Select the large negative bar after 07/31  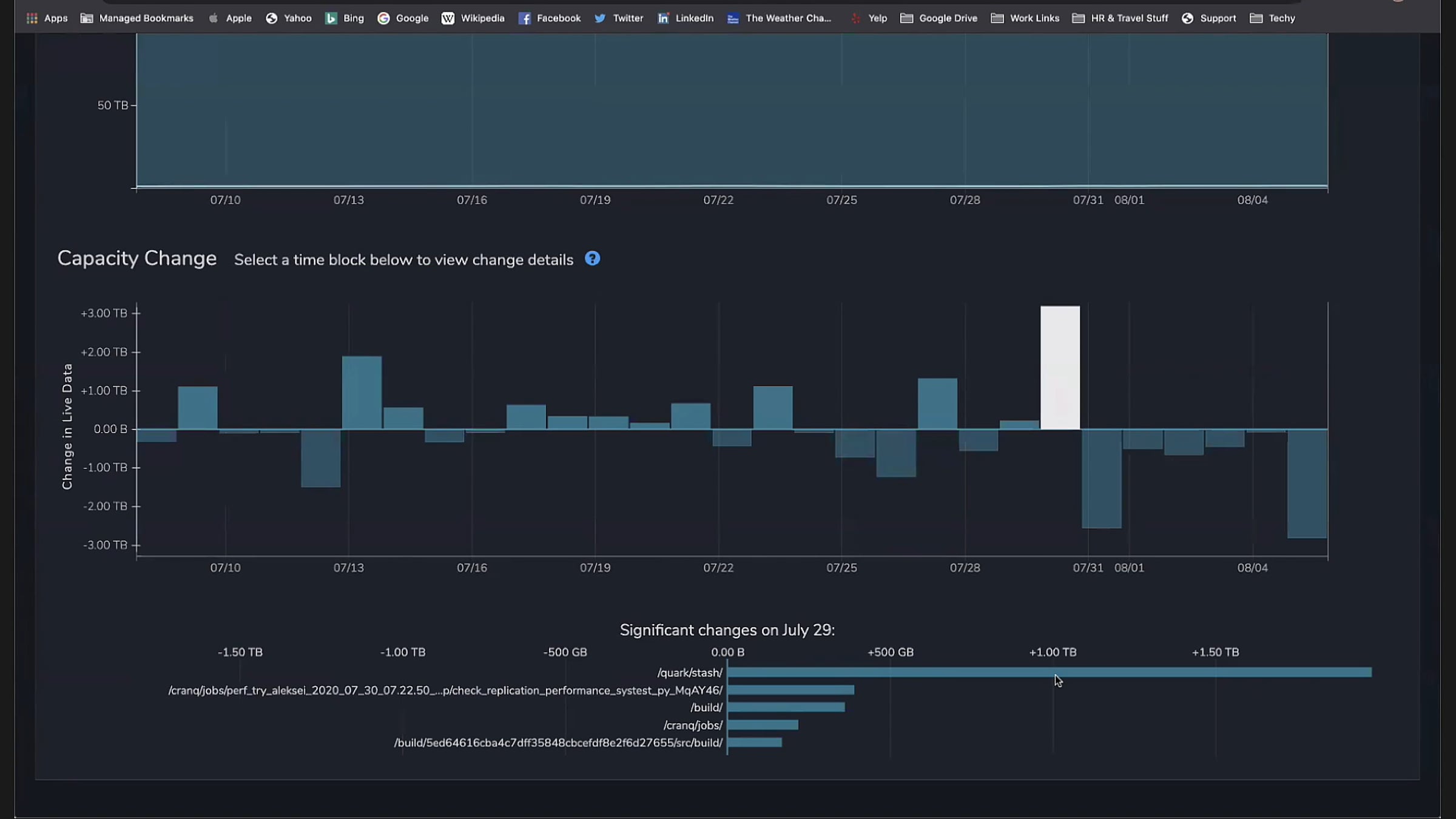(x=1101, y=479)
